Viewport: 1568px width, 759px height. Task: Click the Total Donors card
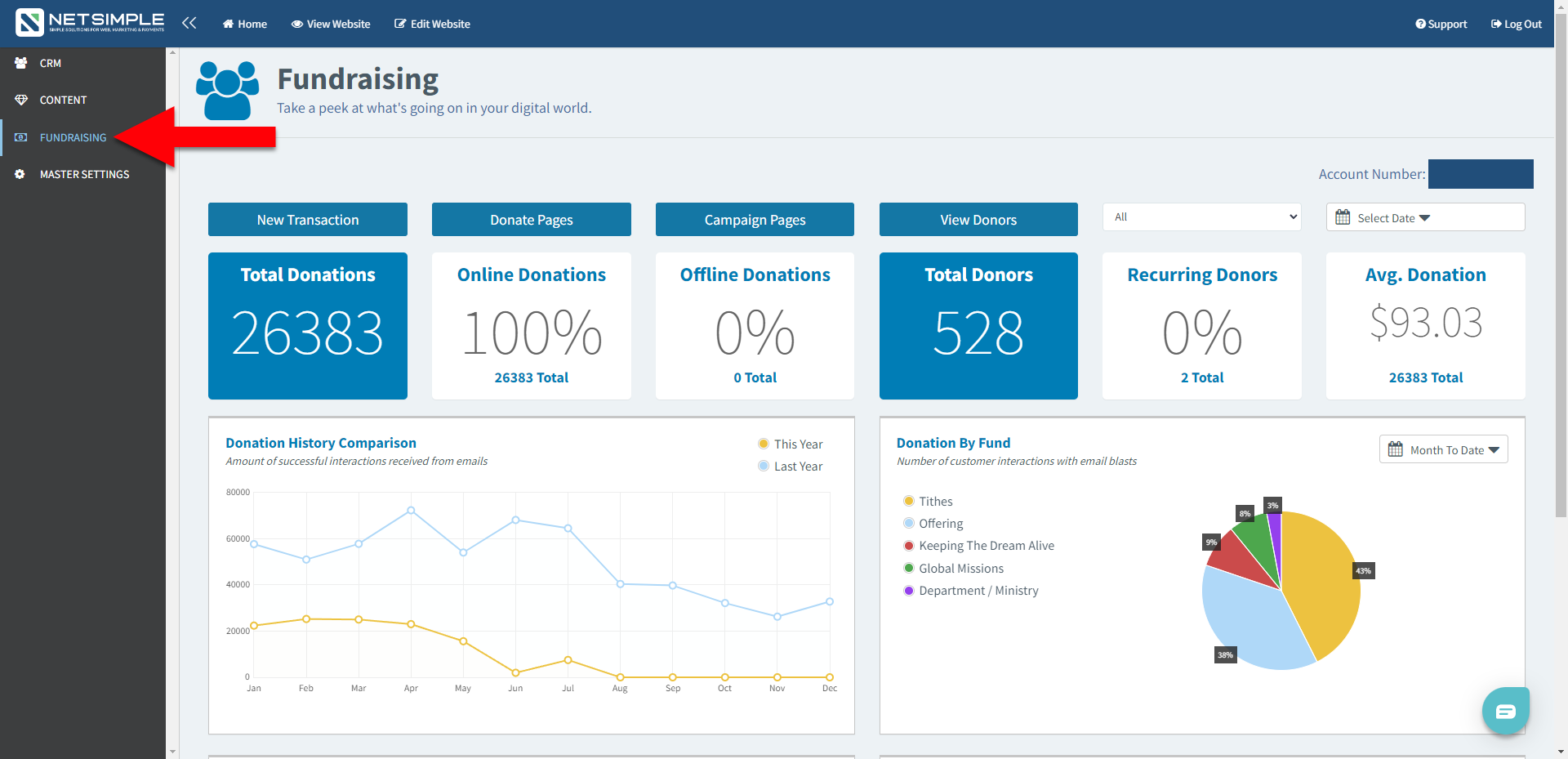pyautogui.click(x=978, y=326)
